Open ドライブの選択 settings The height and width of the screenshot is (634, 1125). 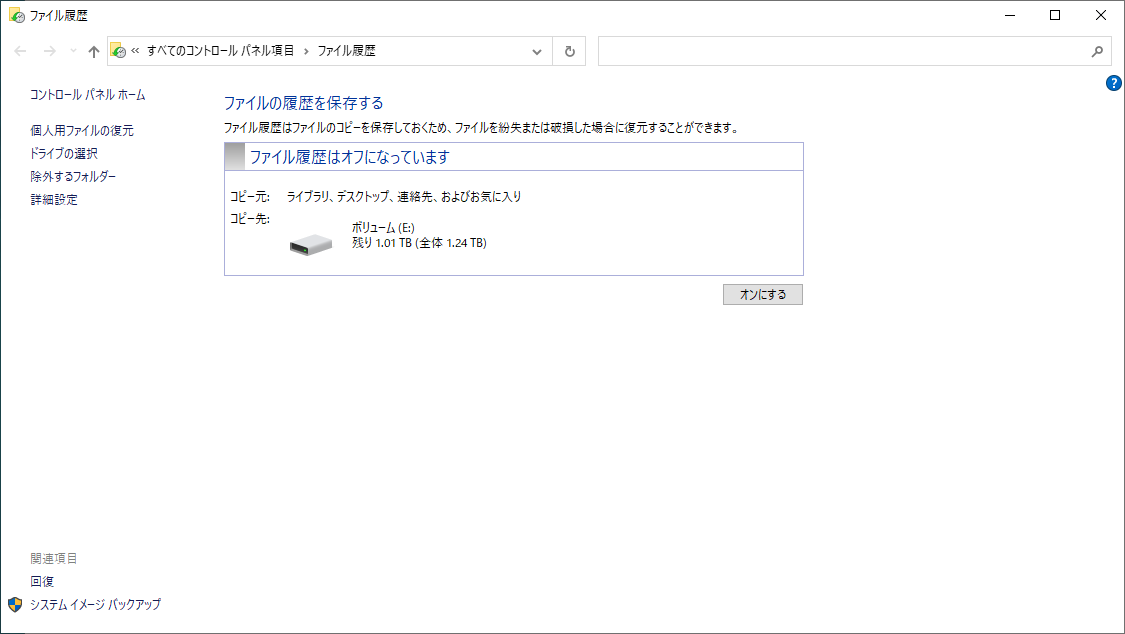tap(65, 153)
